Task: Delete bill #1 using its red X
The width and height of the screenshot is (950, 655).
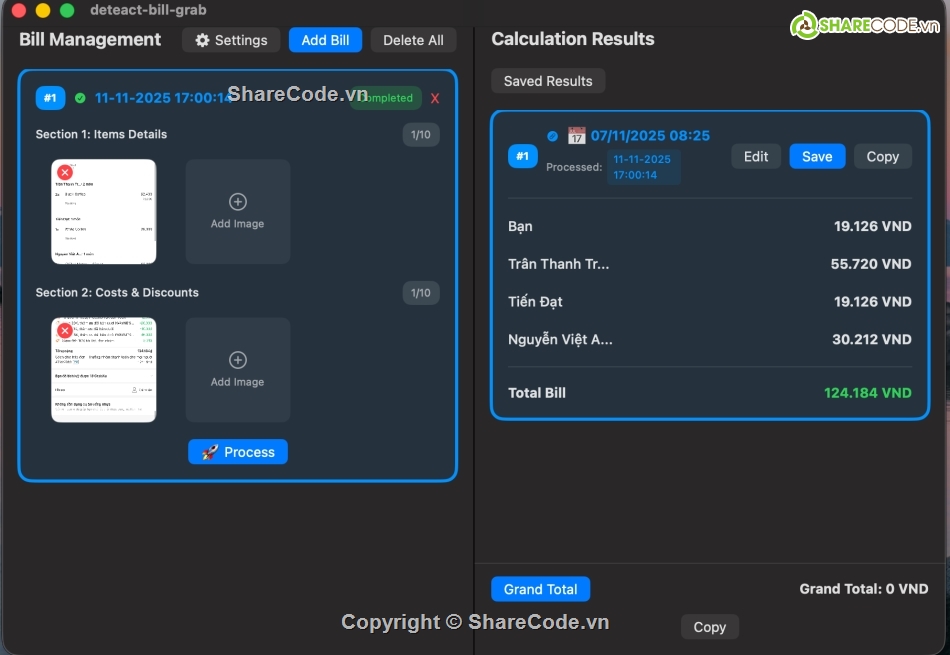Action: pos(434,97)
